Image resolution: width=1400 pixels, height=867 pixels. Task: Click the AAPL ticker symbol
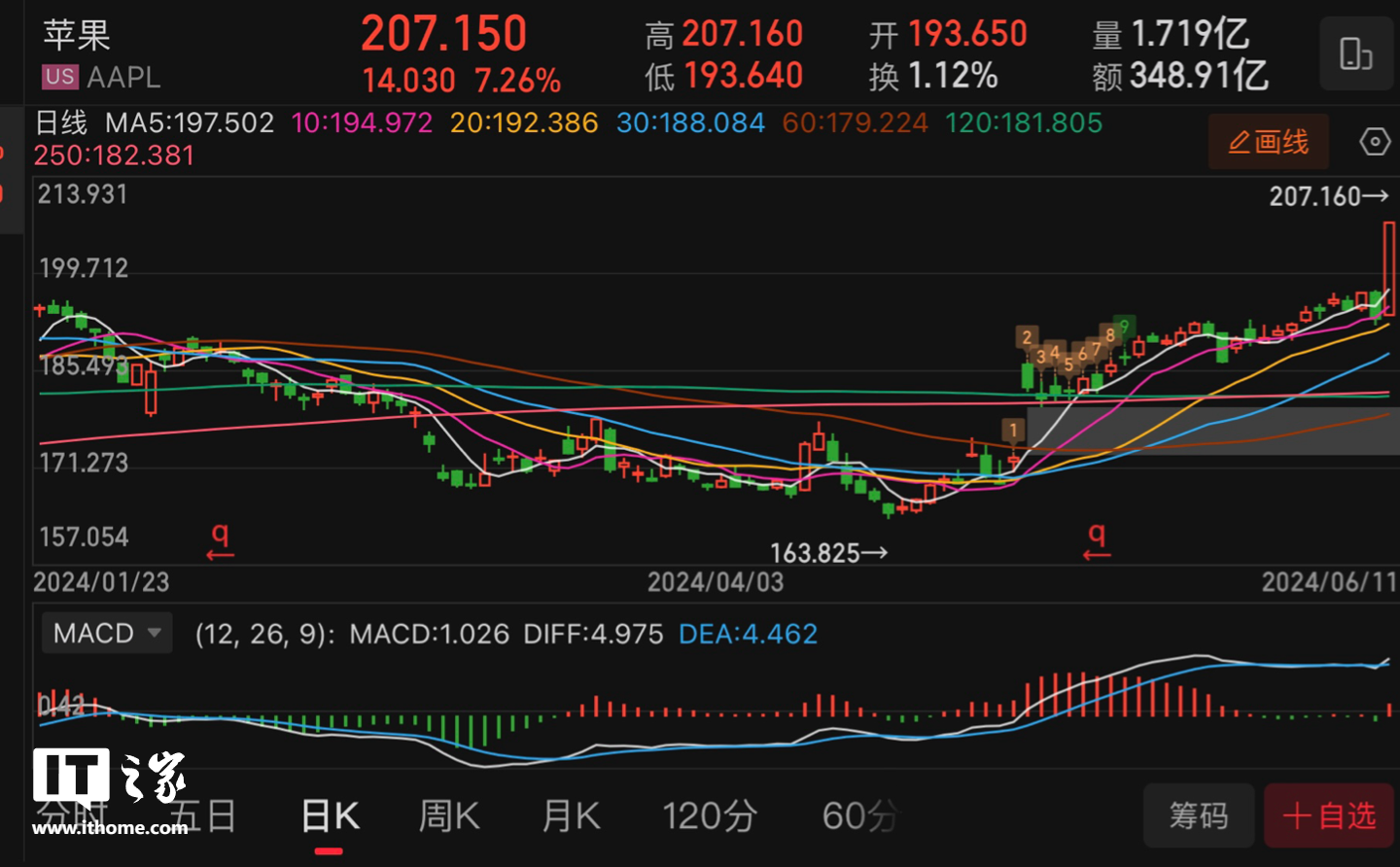click(x=123, y=77)
